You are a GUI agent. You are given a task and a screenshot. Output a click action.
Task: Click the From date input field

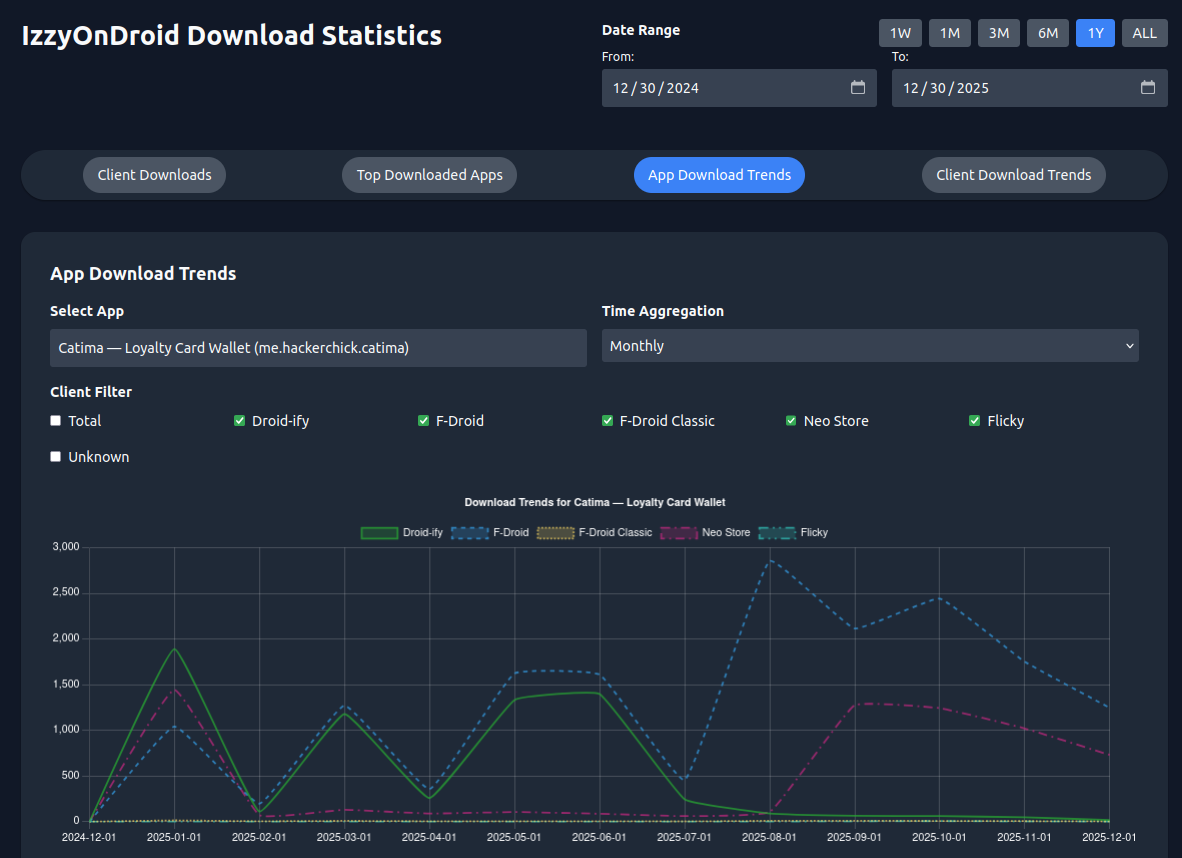[x=720, y=88]
